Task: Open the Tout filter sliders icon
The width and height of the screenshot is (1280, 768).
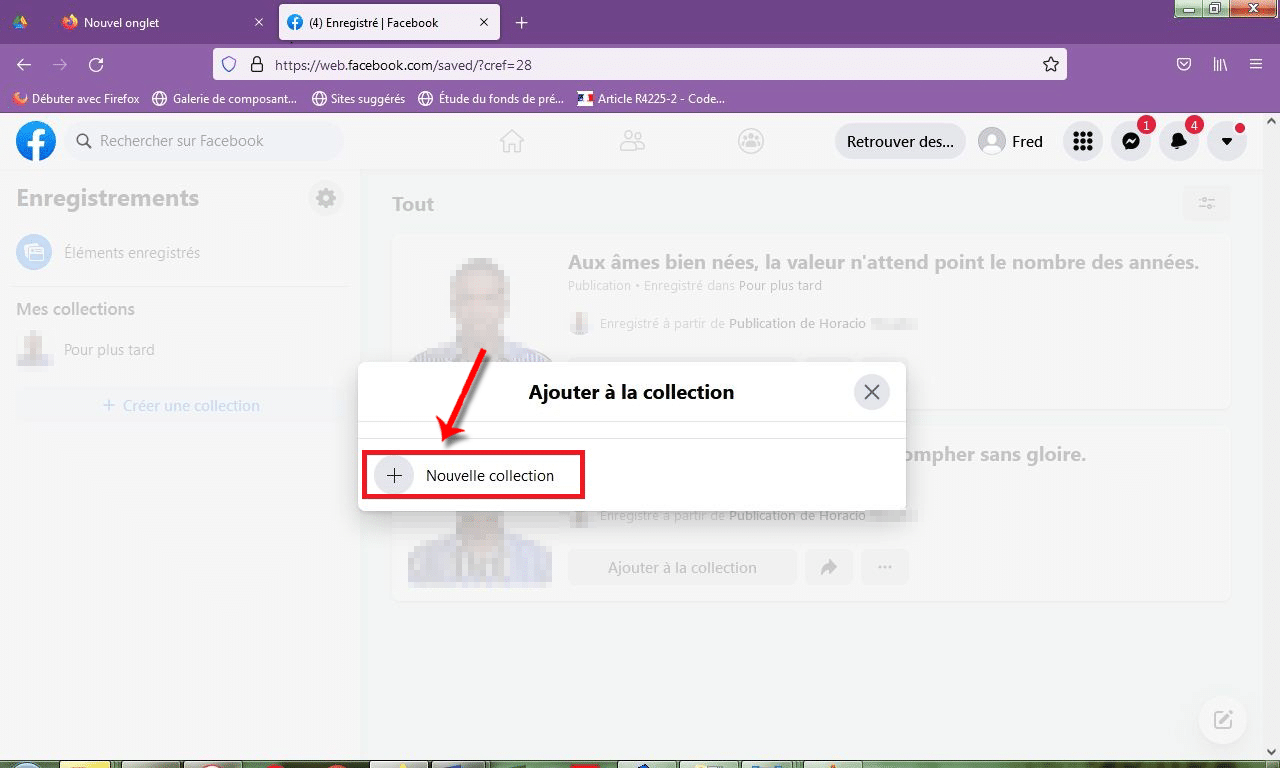Action: tap(1207, 204)
